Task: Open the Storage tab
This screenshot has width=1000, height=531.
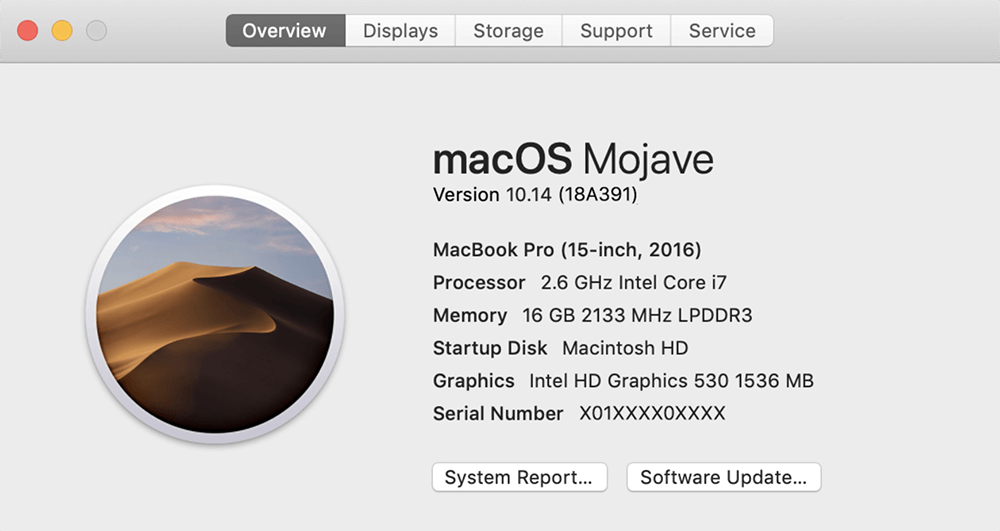Action: [x=508, y=31]
